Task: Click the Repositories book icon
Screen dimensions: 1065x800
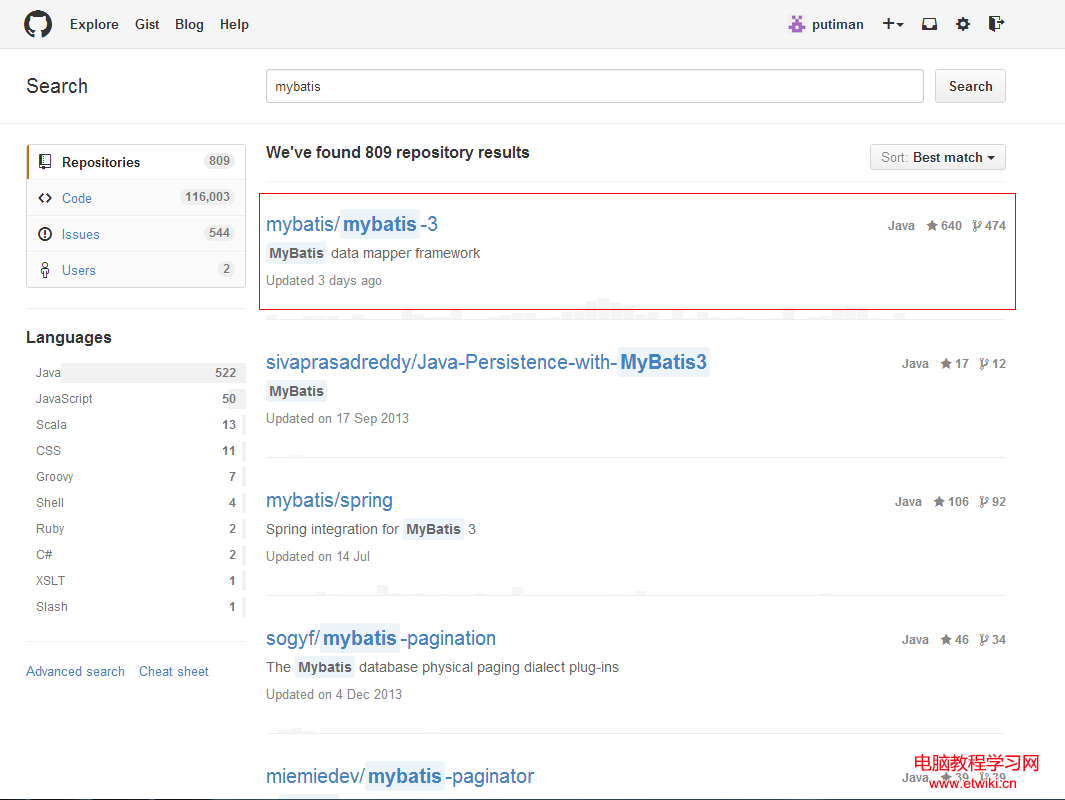Action: 45,162
